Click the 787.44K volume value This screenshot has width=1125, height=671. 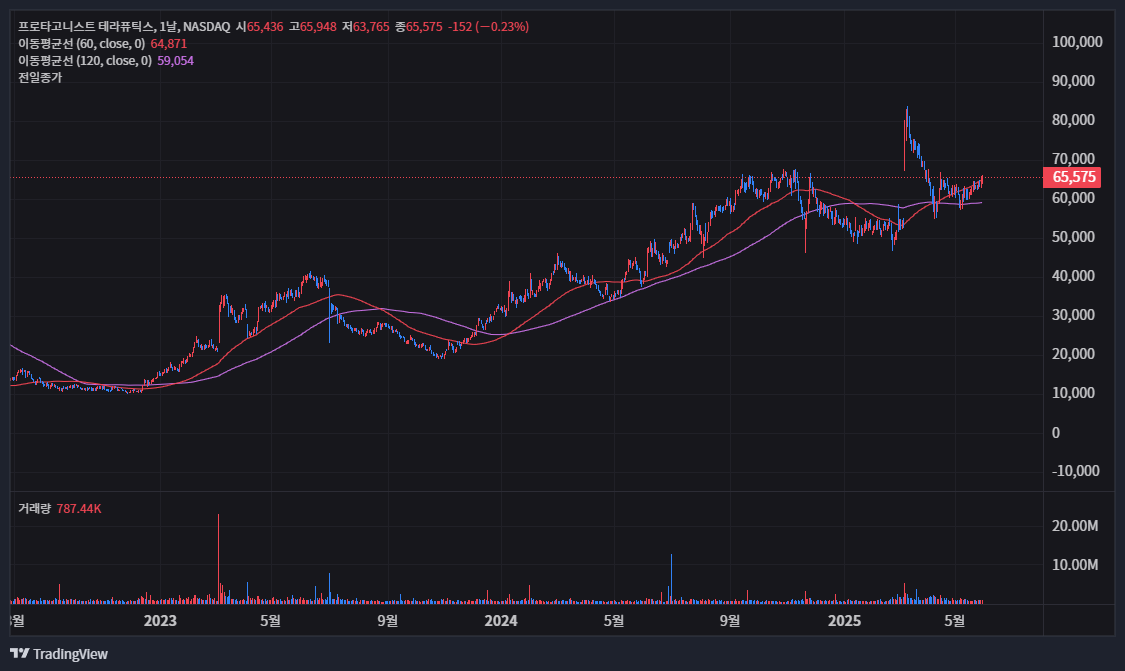tap(79, 509)
